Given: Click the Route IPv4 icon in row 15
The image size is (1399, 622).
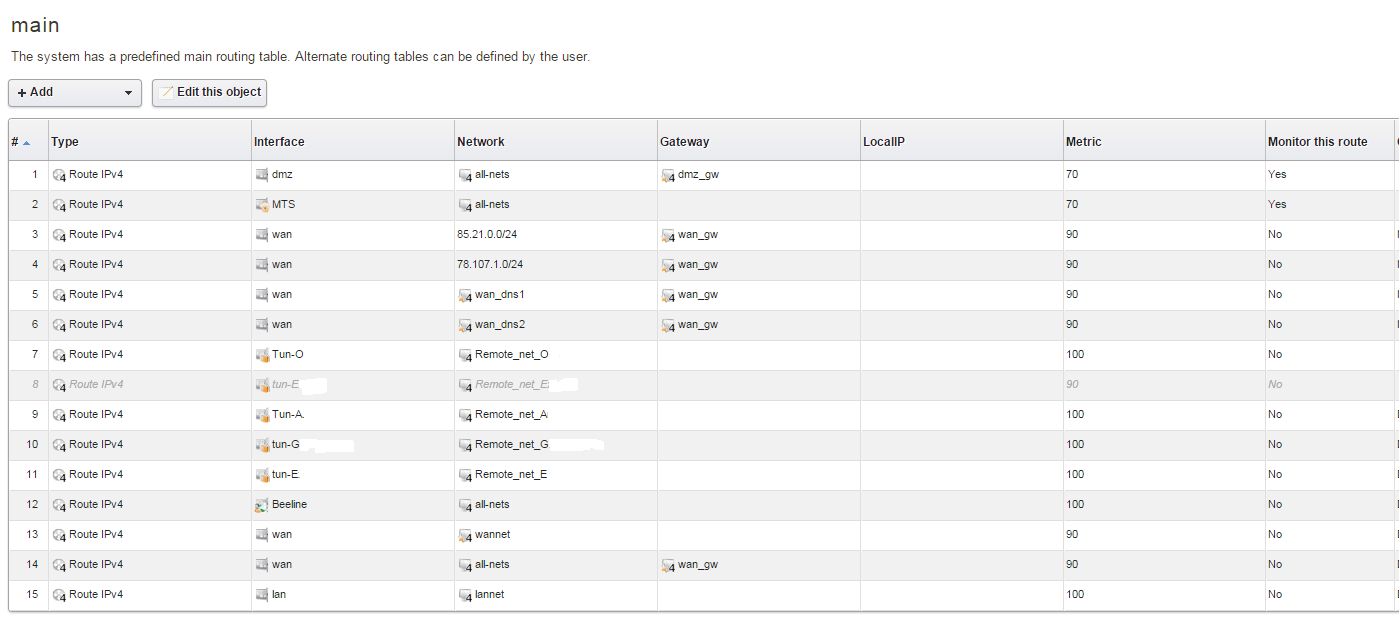Looking at the screenshot, I should pyautogui.click(x=59, y=595).
